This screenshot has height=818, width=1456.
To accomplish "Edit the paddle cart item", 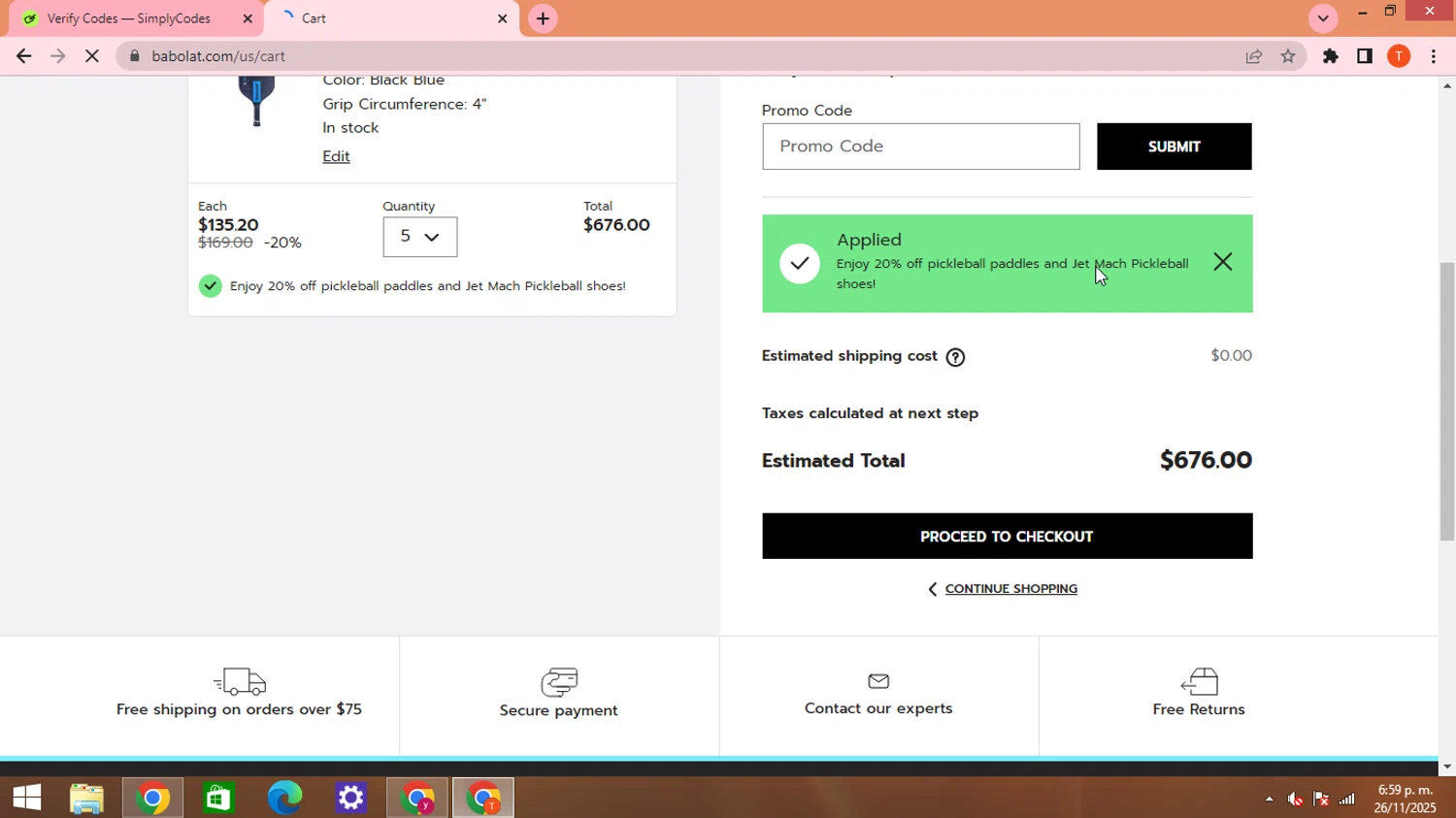I will (336, 156).
